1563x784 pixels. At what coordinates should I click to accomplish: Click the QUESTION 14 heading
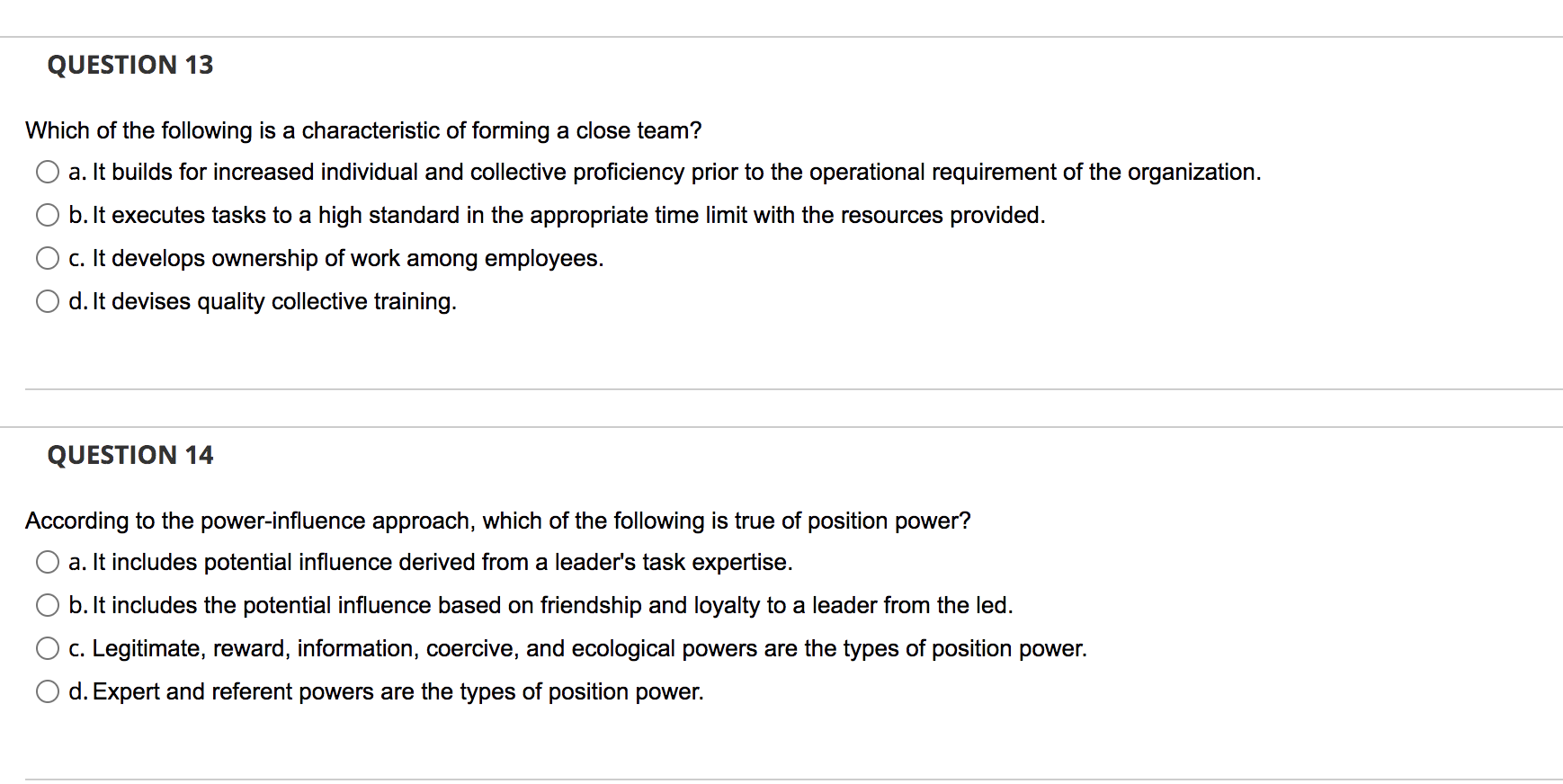(130, 455)
